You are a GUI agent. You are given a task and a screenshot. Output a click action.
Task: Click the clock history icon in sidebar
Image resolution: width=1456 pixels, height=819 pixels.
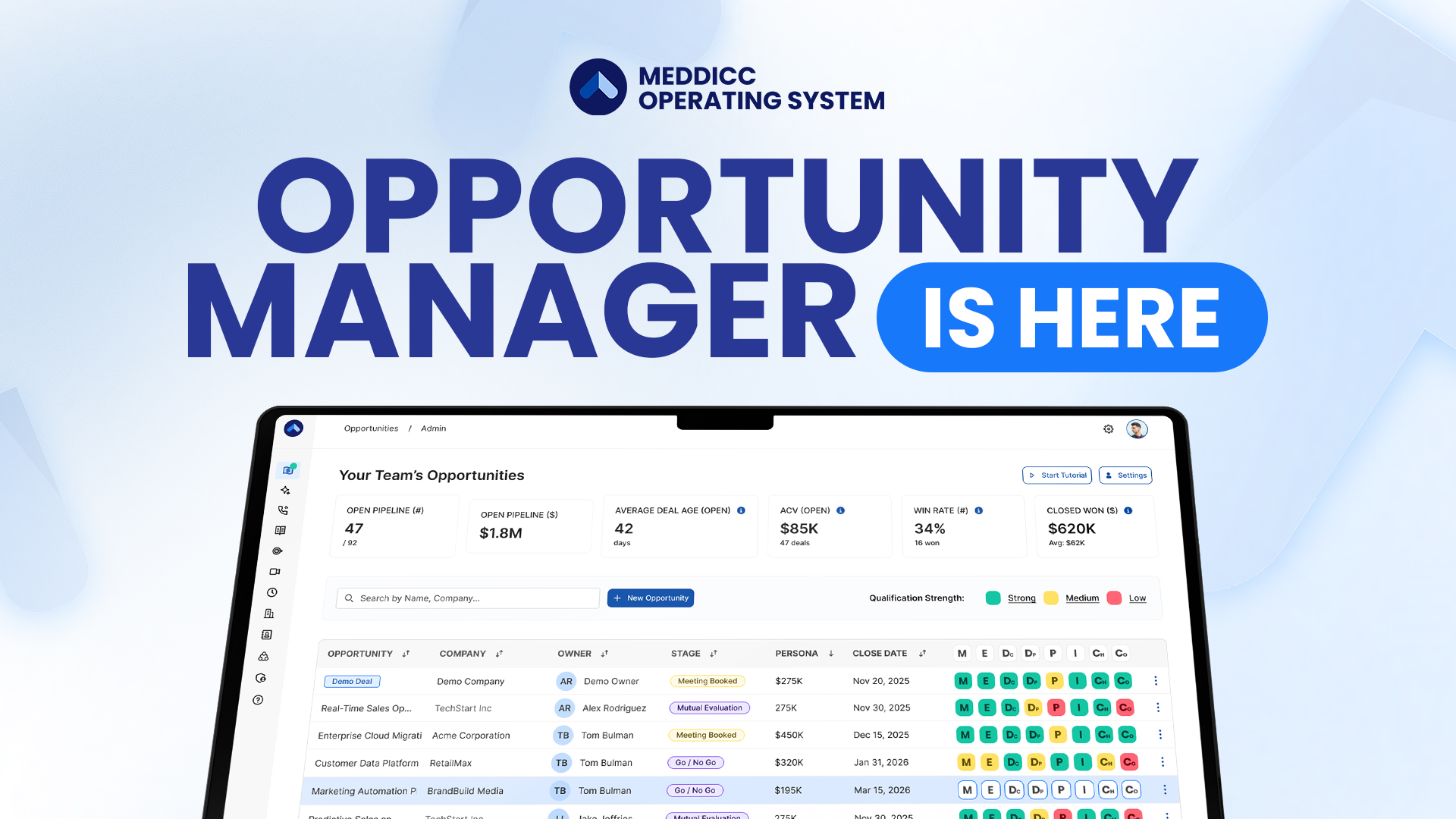pyautogui.click(x=272, y=592)
